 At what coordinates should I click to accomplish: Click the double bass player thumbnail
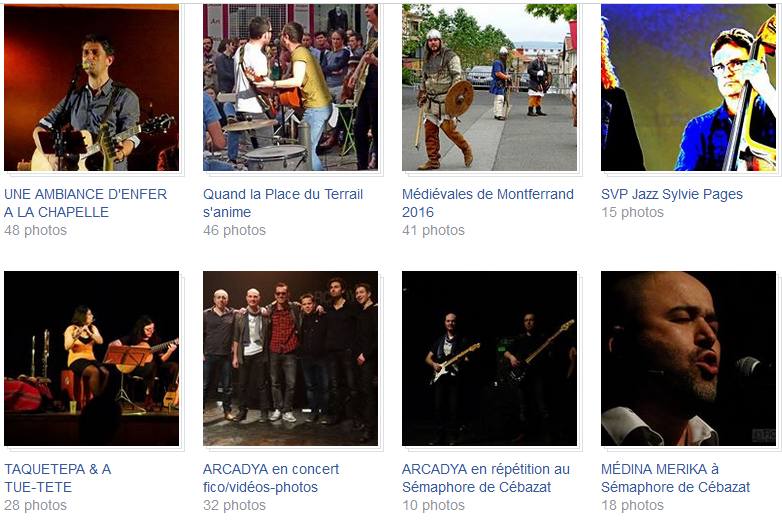click(688, 88)
